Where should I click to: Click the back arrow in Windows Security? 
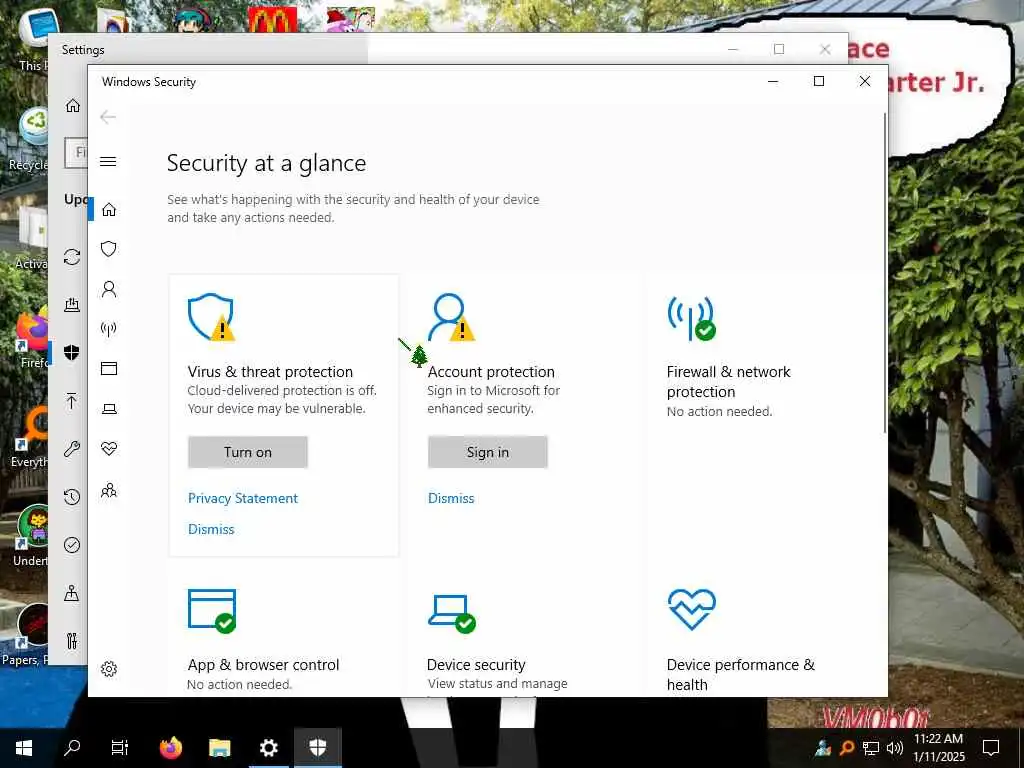point(108,117)
